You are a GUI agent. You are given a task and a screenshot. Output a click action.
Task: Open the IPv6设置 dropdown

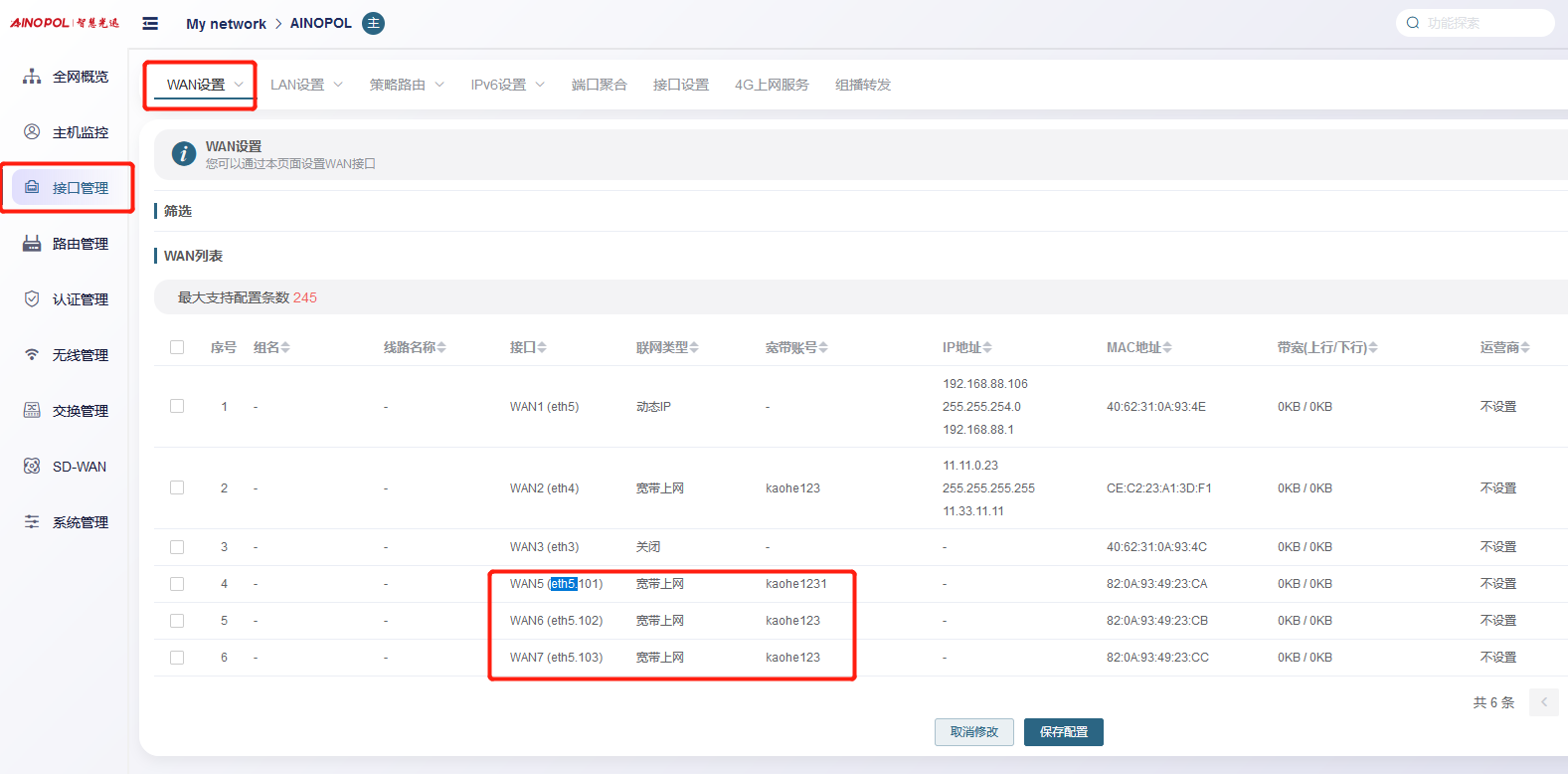[x=507, y=85]
